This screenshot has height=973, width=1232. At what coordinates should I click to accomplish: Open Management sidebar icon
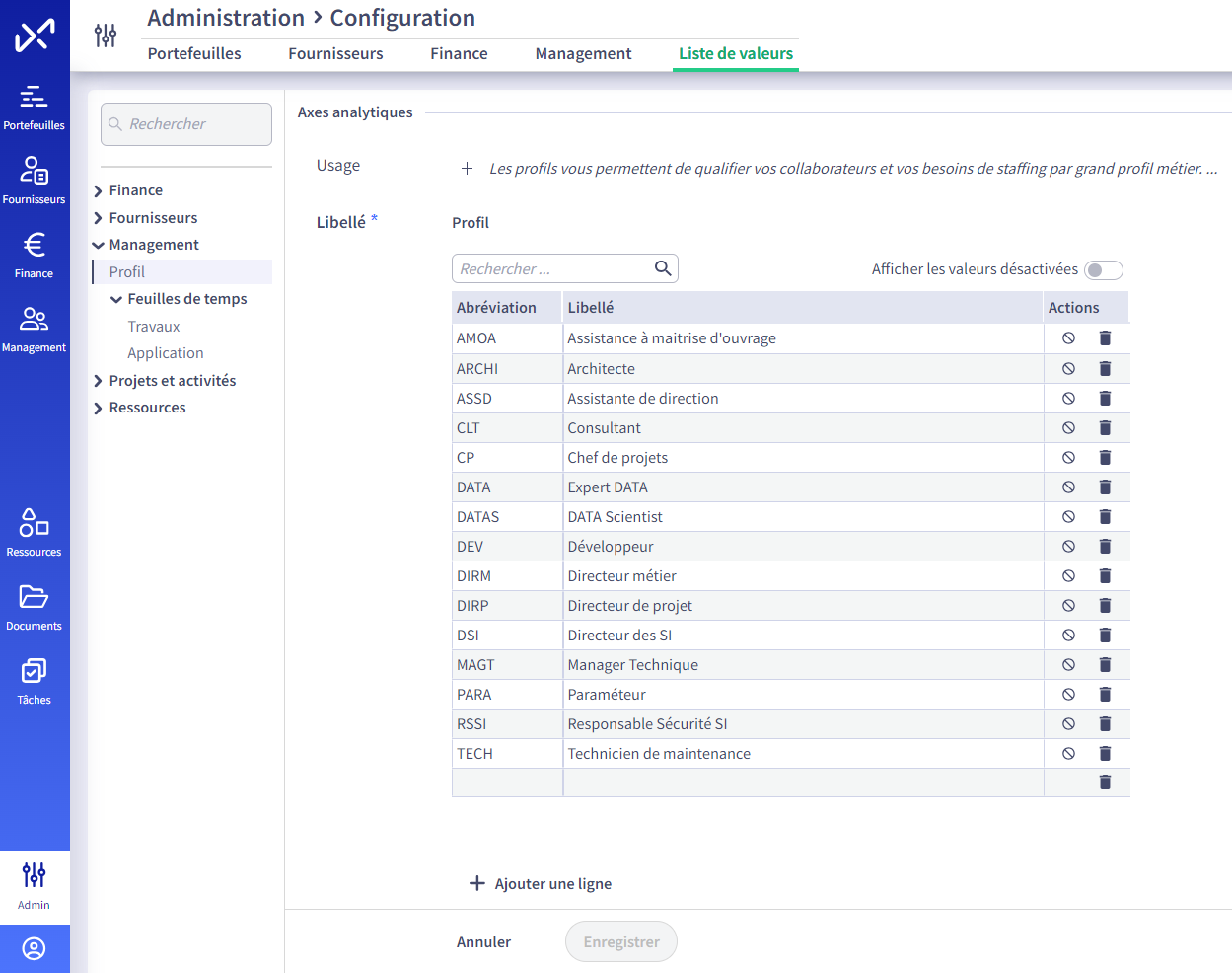35,330
